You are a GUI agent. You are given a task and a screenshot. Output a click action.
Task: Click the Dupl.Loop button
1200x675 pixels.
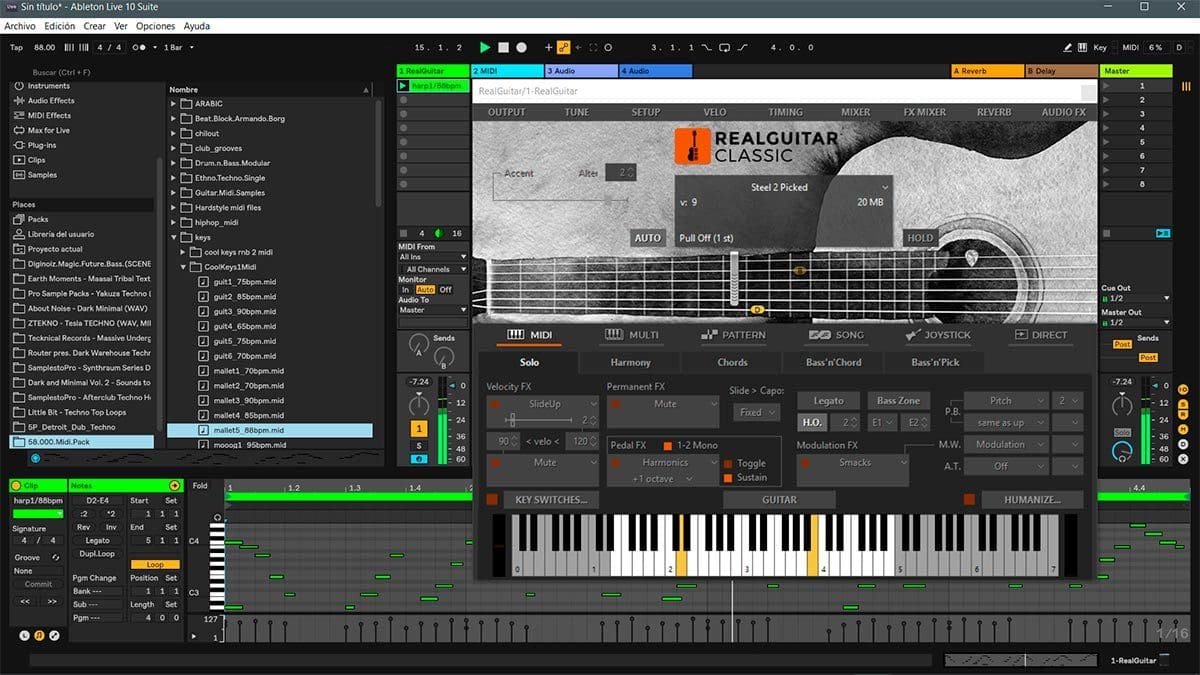97,553
